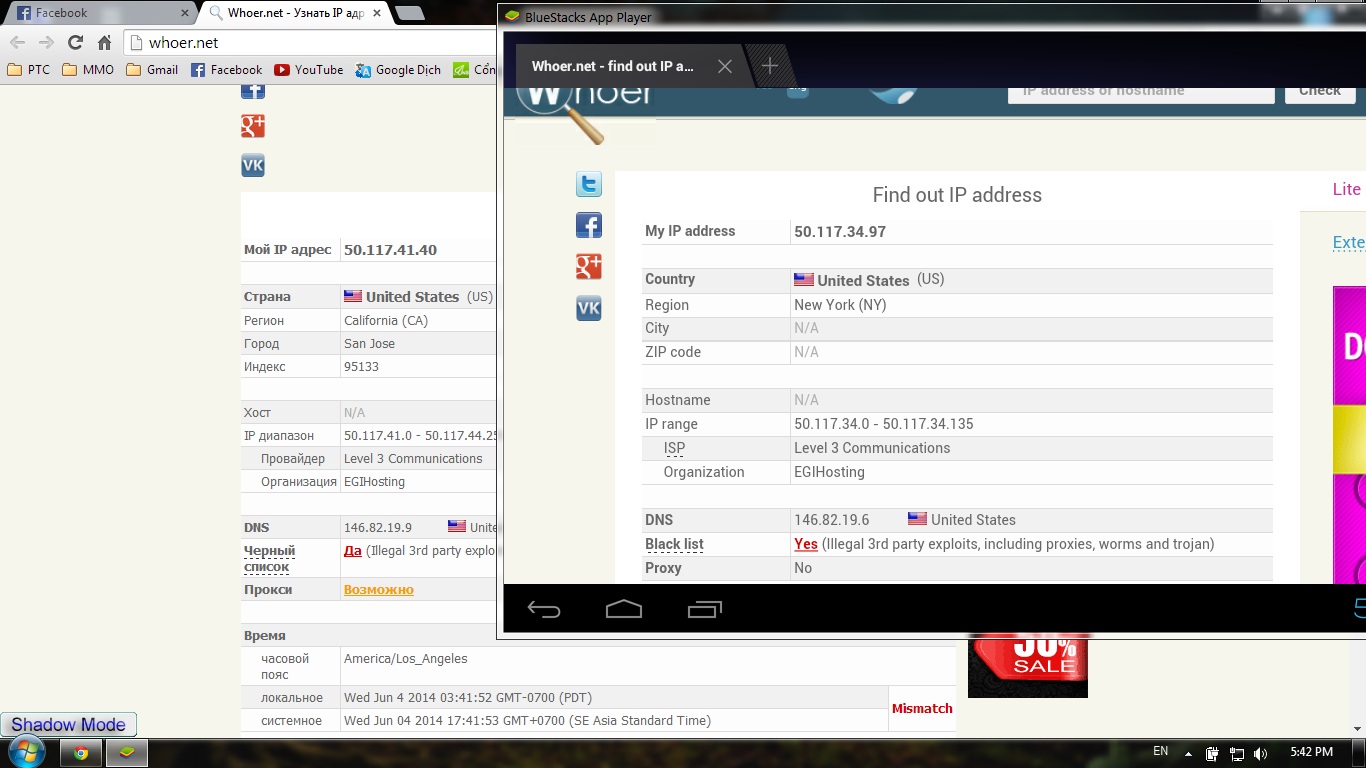Click the Android home button in BlueStacks

click(x=624, y=609)
